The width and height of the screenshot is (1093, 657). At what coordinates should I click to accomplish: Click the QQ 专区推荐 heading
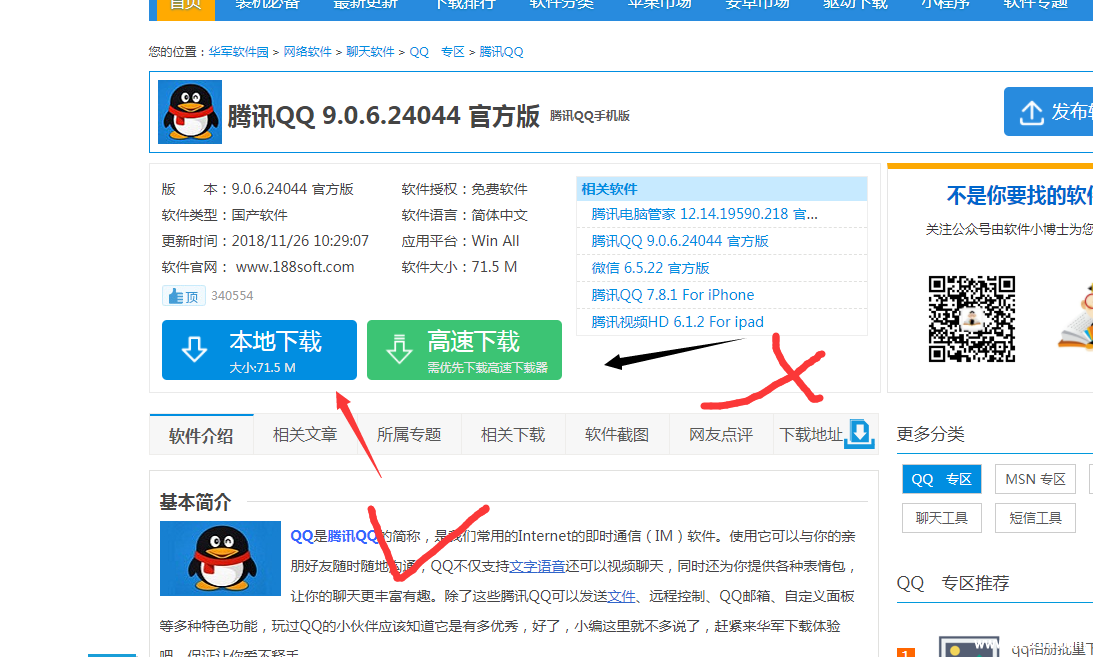[x=953, y=583]
